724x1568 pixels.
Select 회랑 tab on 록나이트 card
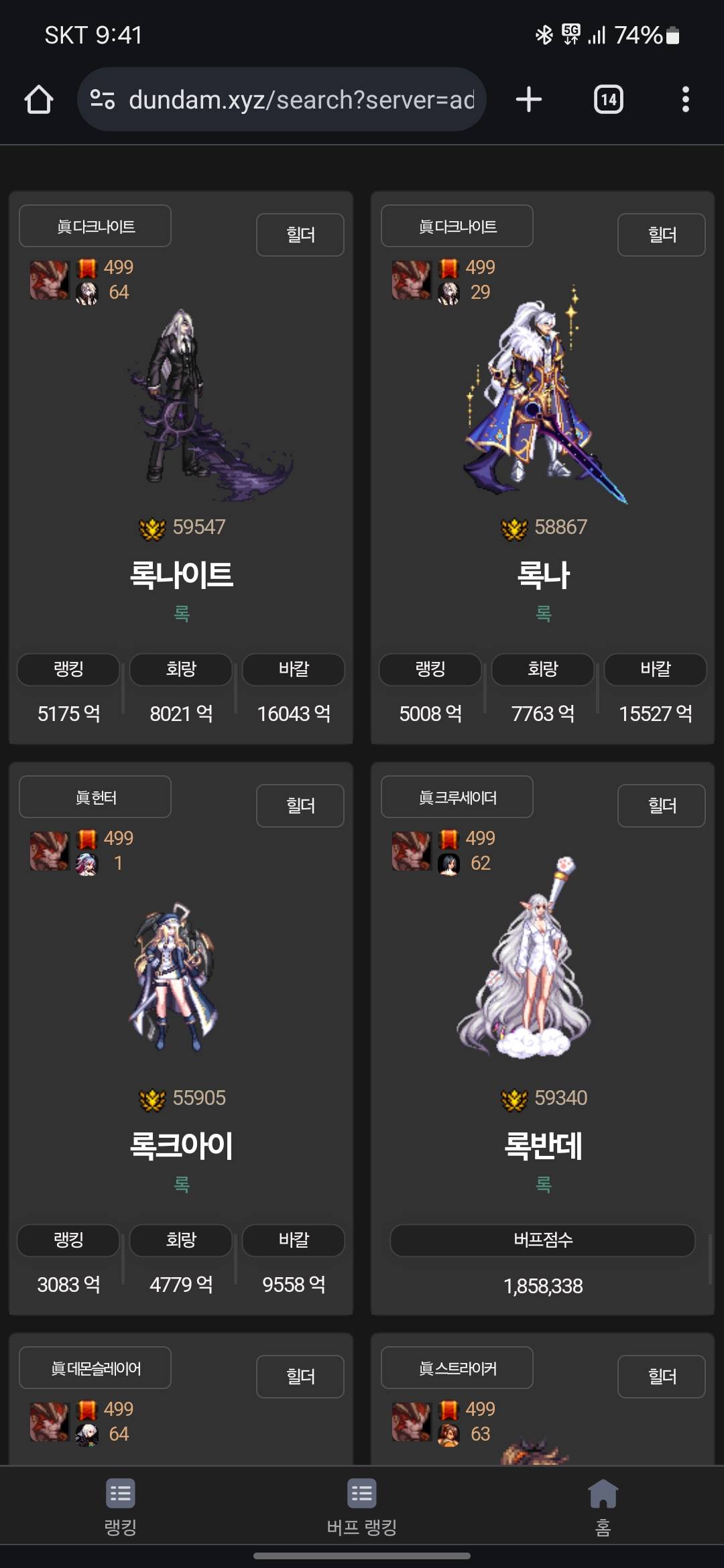tap(181, 669)
